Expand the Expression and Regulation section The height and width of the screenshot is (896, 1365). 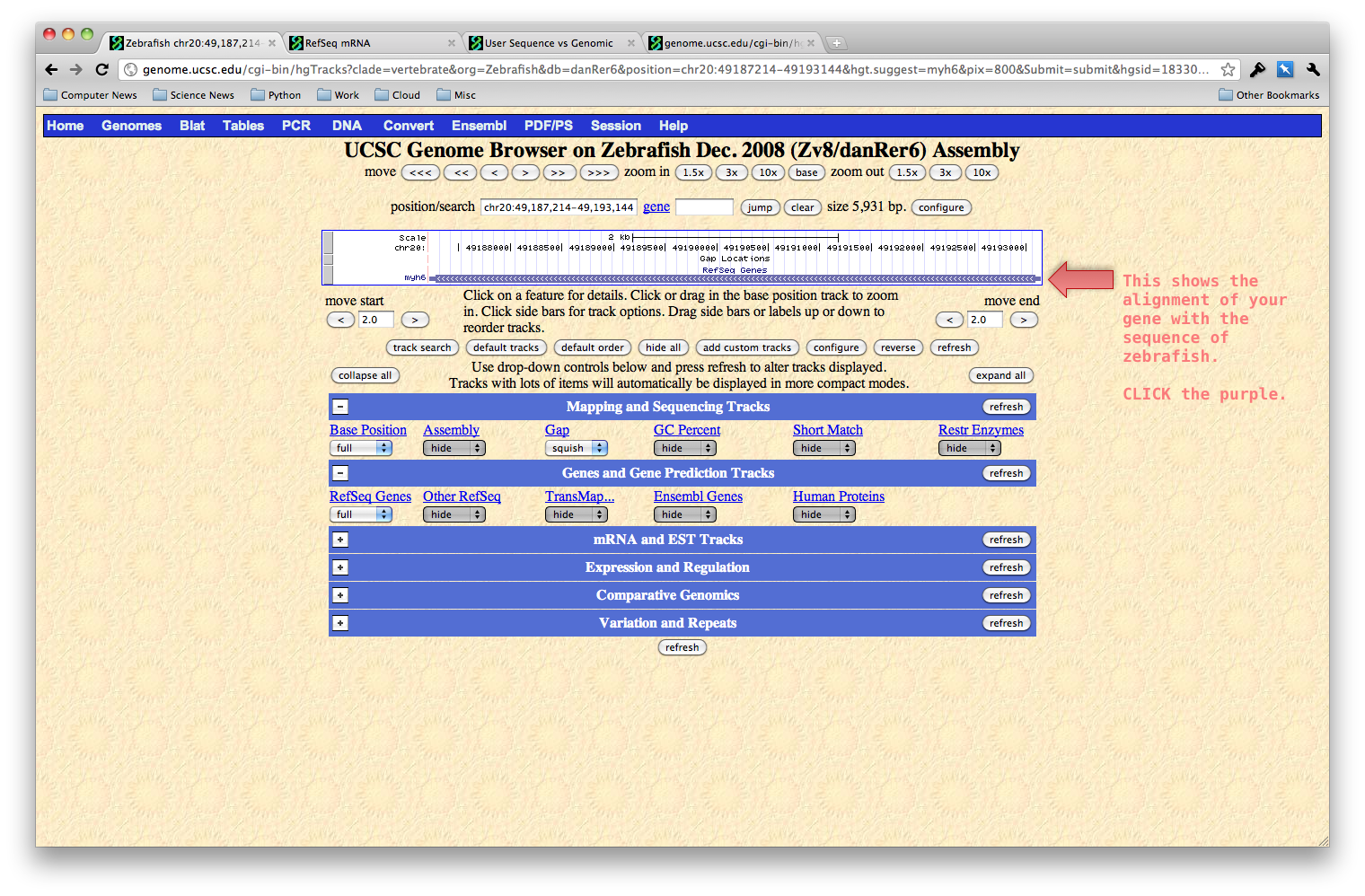pos(340,567)
